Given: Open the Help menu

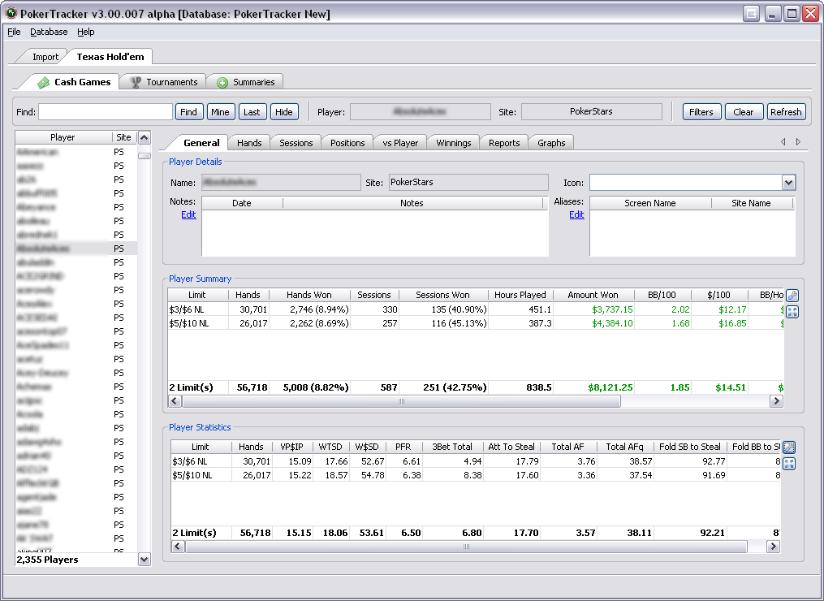Looking at the screenshot, I should (86, 32).
